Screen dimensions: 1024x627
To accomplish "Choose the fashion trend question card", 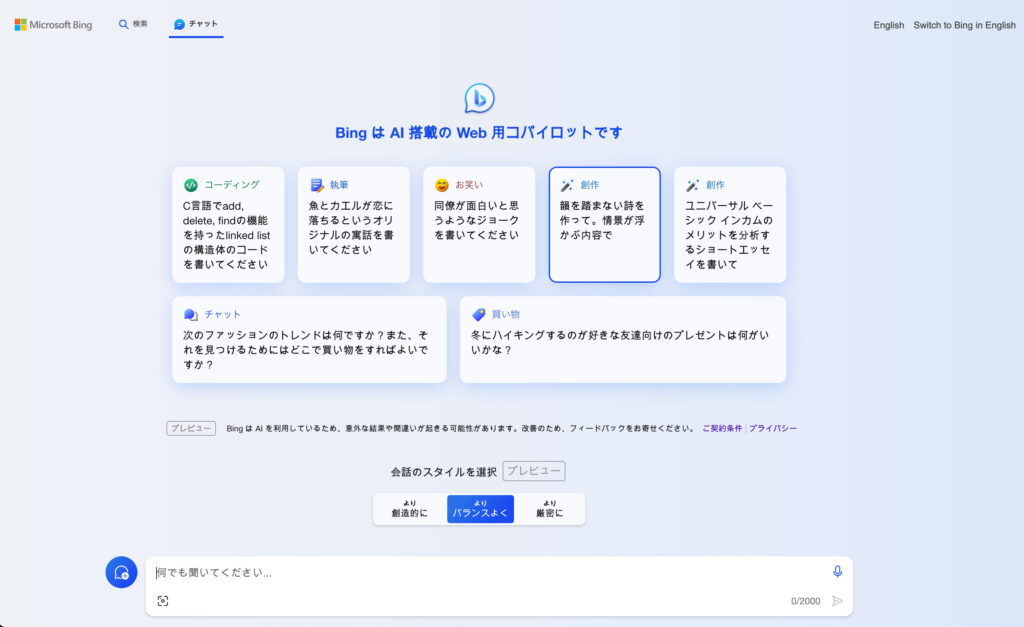I will click(309, 340).
